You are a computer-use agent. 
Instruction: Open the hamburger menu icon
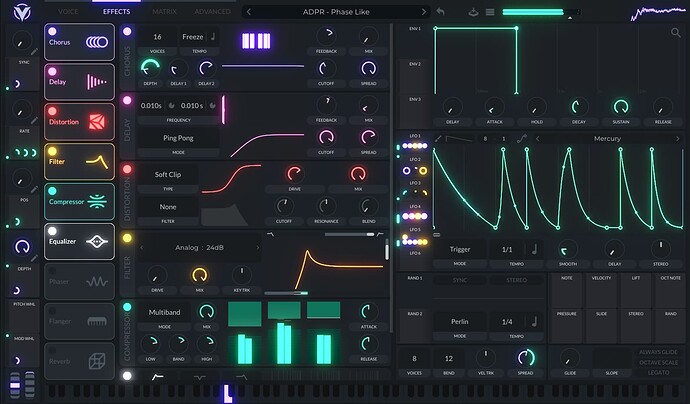pos(490,12)
